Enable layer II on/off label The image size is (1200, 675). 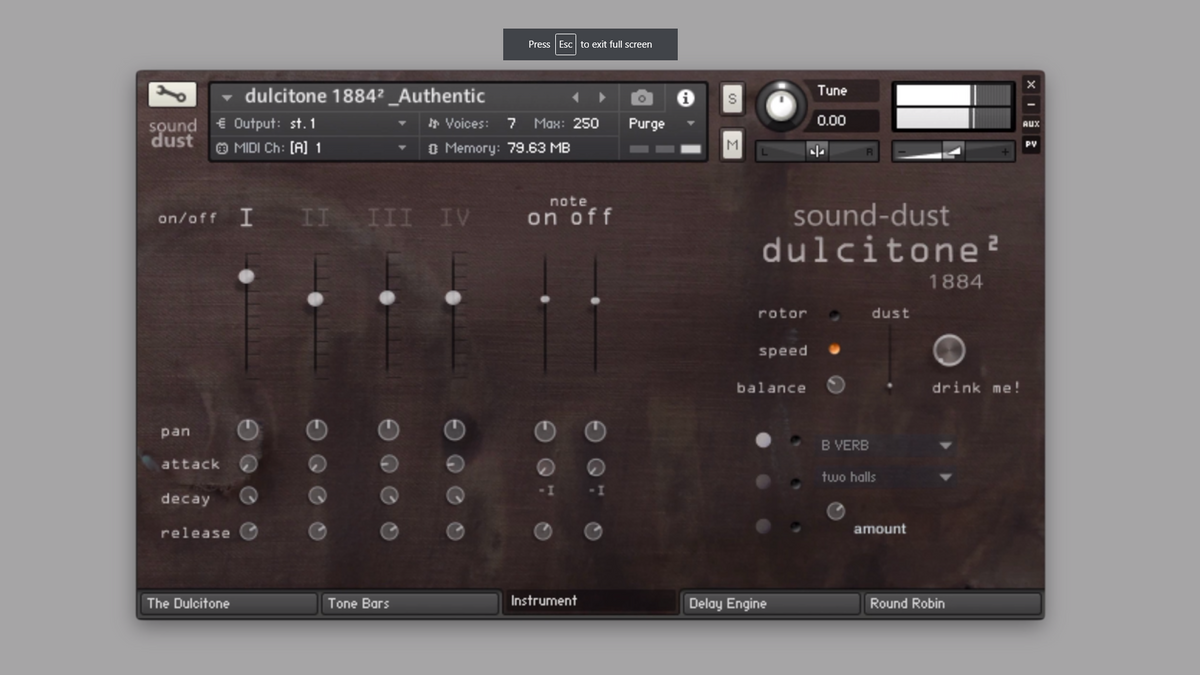coord(315,217)
